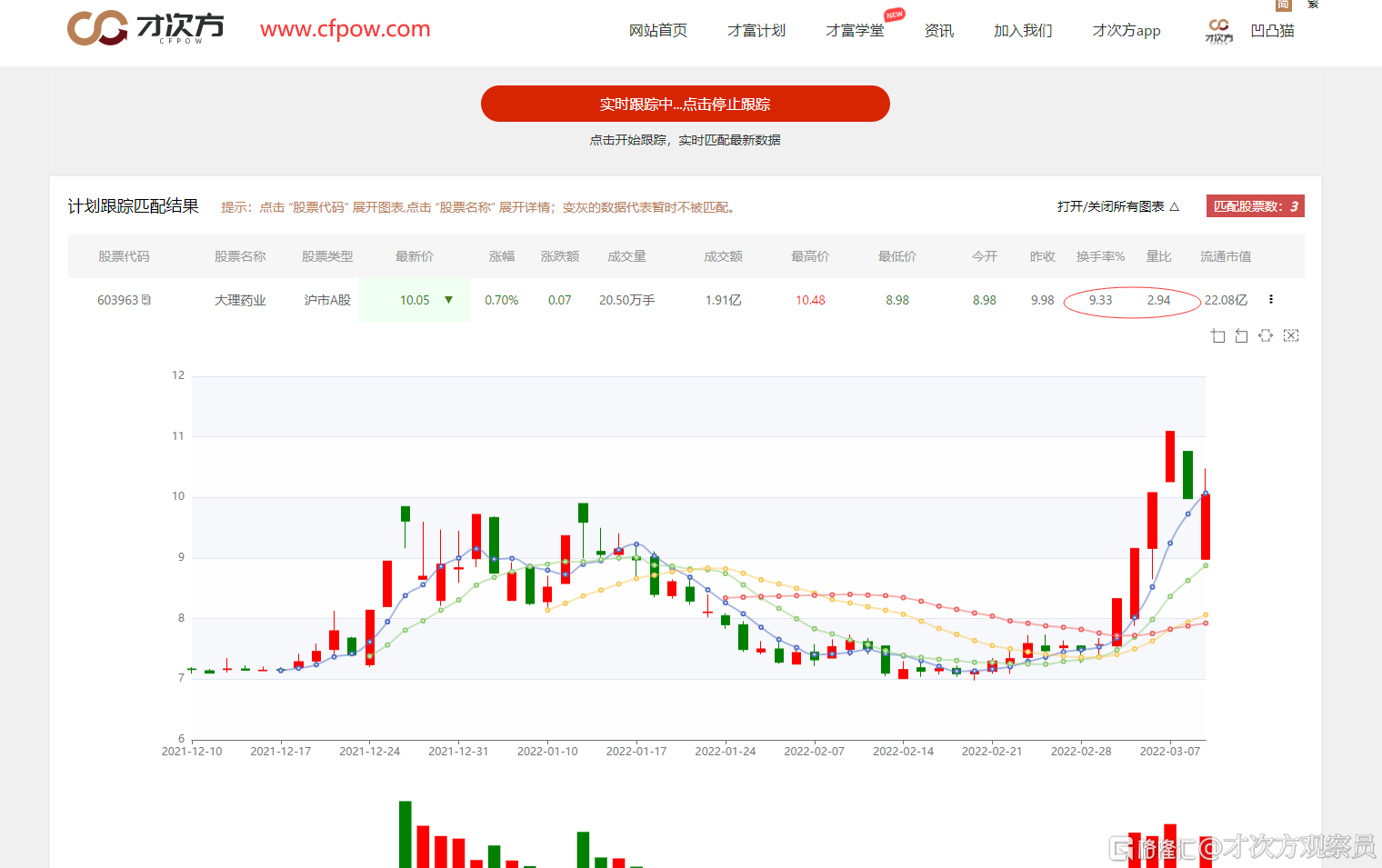Click the zoom reset (restore) chart icon
The height and width of the screenshot is (868, 1382).
tap(1242, 336)
